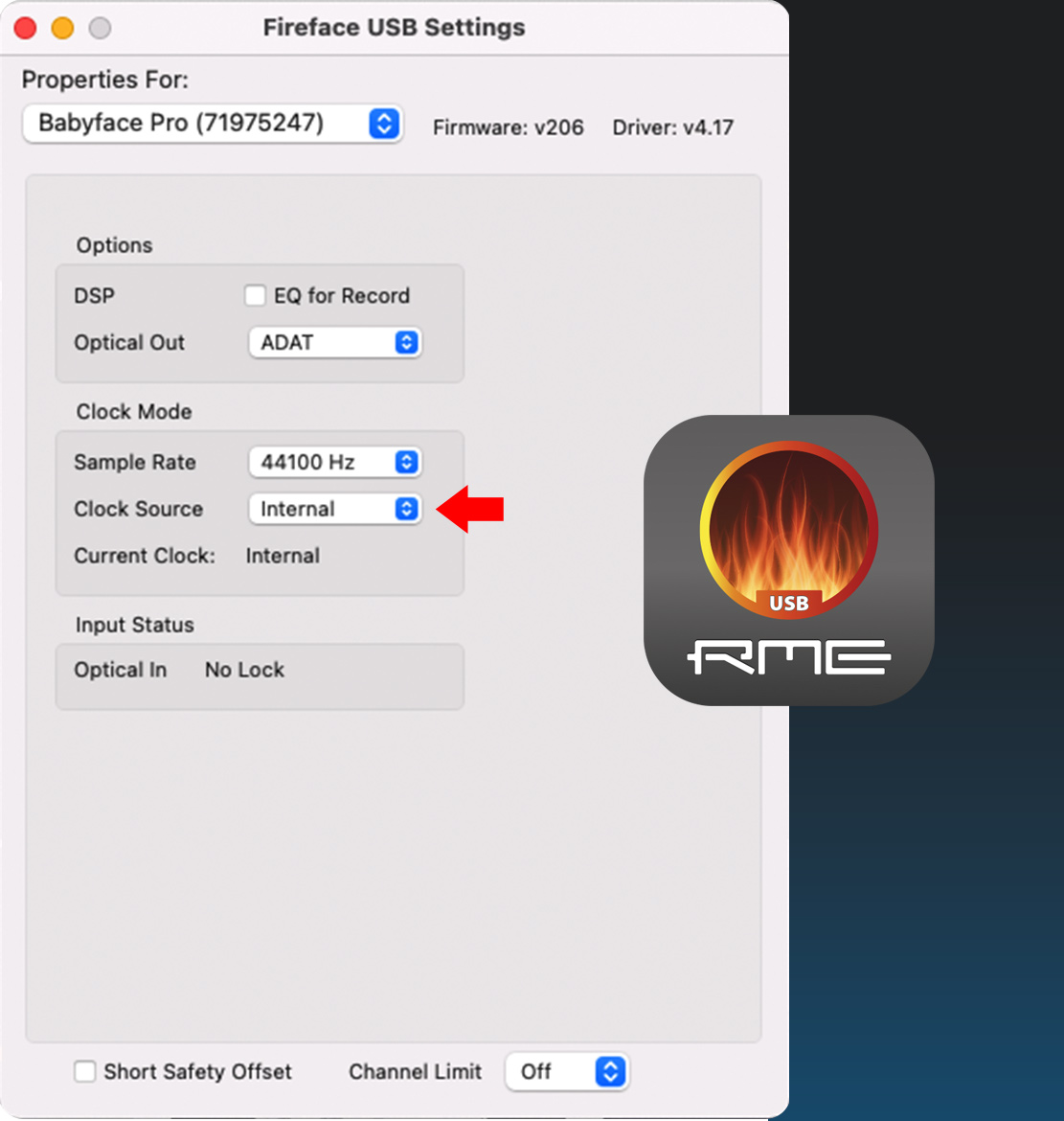This screenshot has width=1064, height=1121.
Task: Click the Clock Mode section heading
Action: coord(134,412)
